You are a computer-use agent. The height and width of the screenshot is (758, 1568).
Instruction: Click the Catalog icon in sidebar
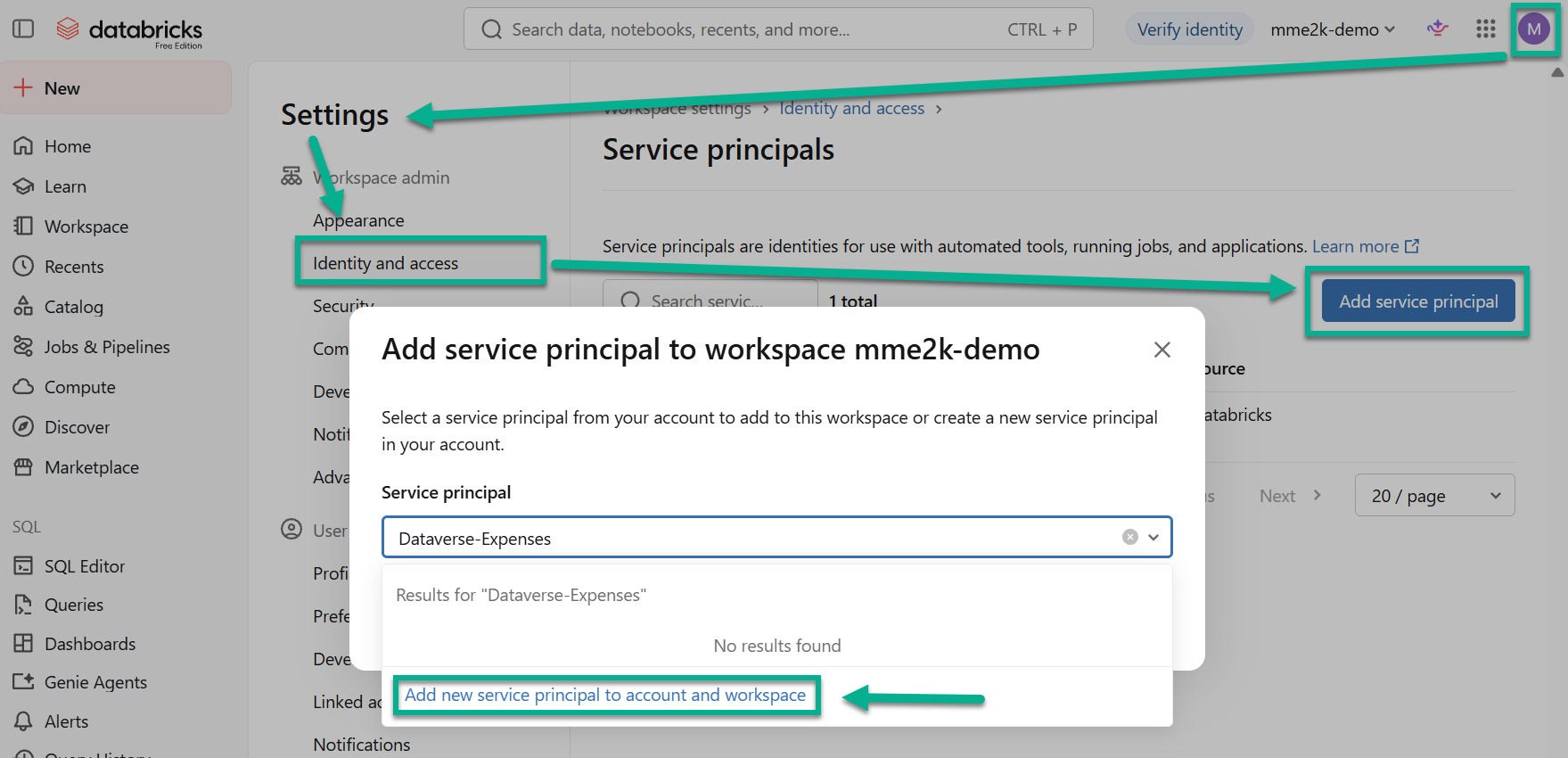[23, 307]
